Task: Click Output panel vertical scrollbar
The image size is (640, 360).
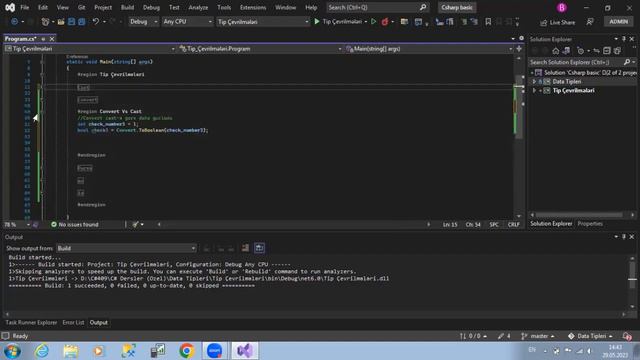Action: tap(632, 282)
